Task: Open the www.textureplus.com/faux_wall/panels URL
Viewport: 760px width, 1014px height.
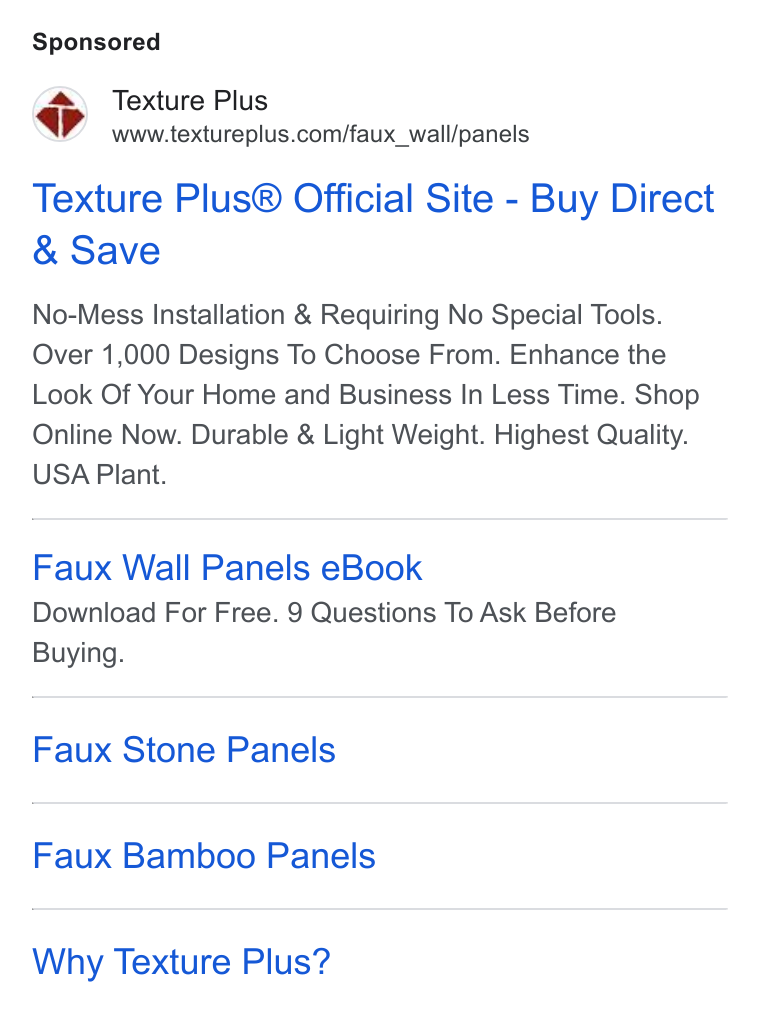Action: (x=320, y=135)
